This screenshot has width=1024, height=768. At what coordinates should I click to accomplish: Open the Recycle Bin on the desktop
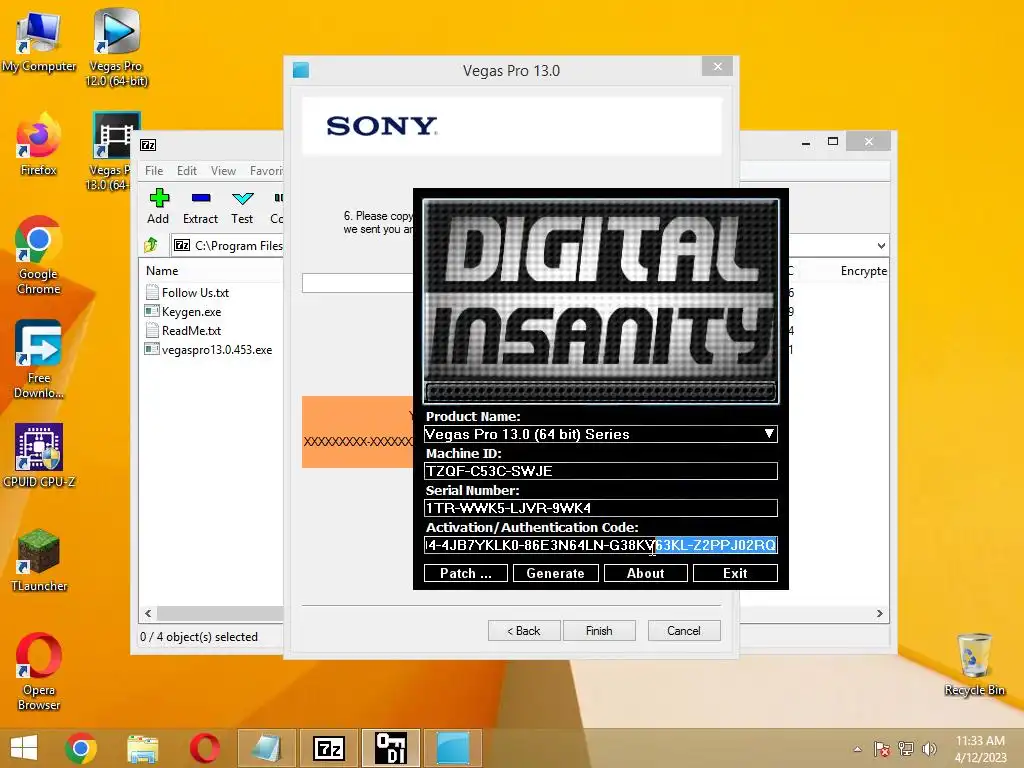974,664
